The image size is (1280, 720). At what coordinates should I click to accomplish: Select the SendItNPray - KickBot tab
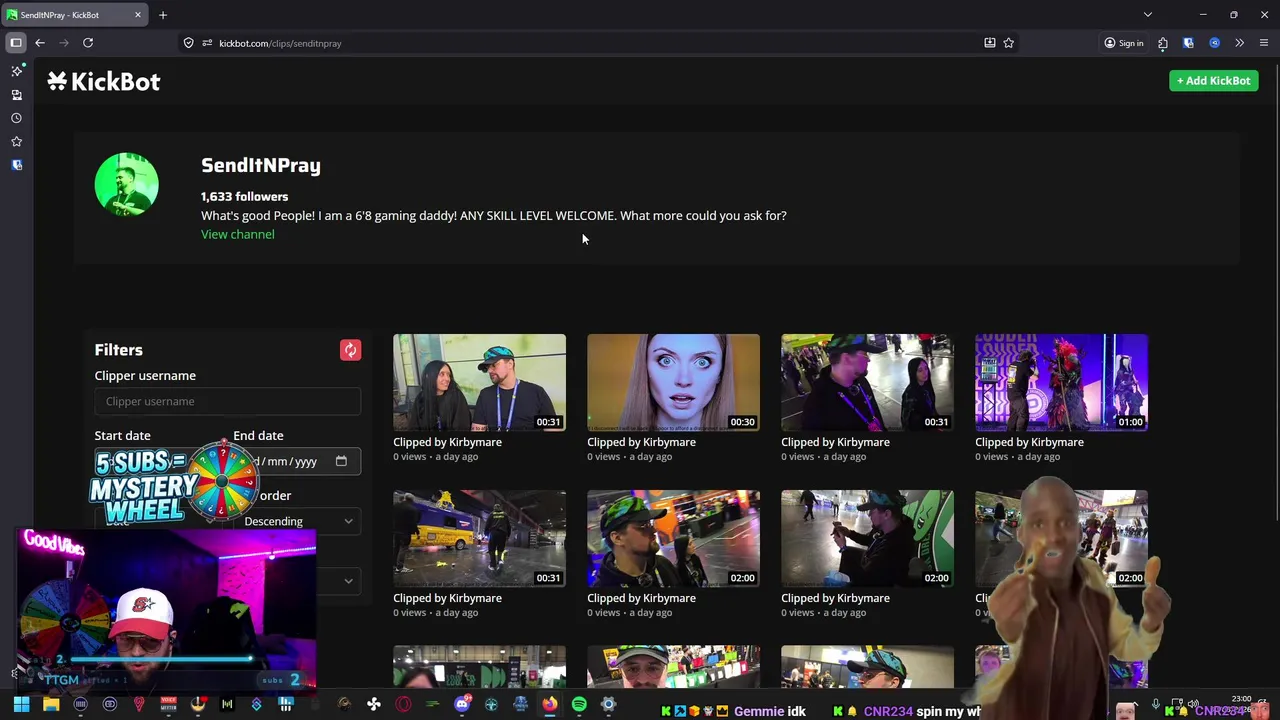click(74, 15)
